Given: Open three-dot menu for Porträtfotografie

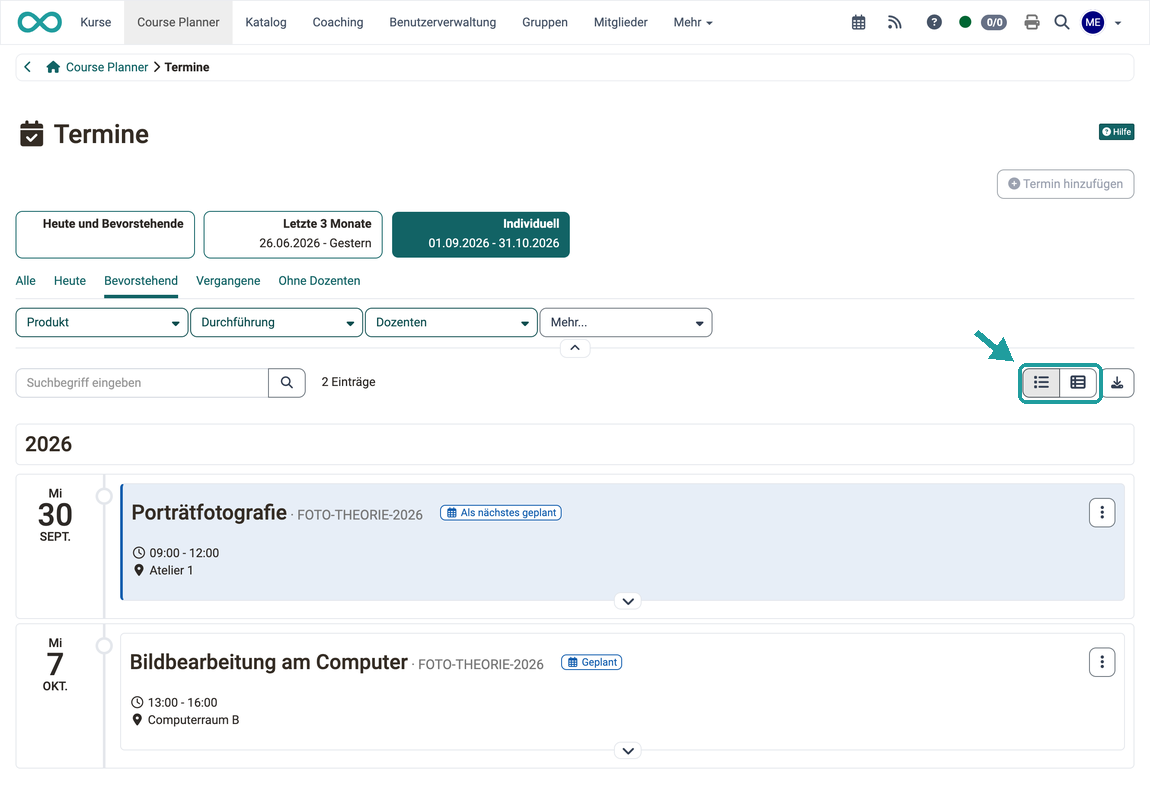Looking at the screenshot, I should (x=1102, y=513).
